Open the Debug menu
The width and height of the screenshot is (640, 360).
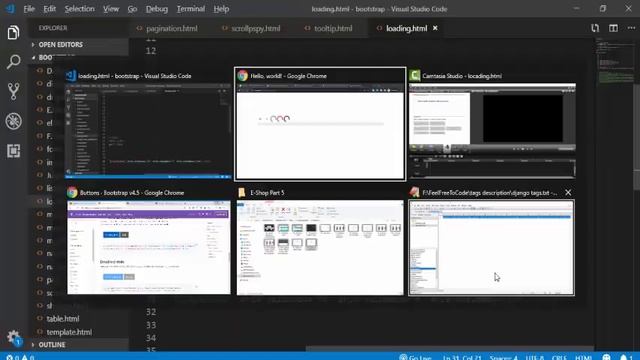click(x=157, y=9)
